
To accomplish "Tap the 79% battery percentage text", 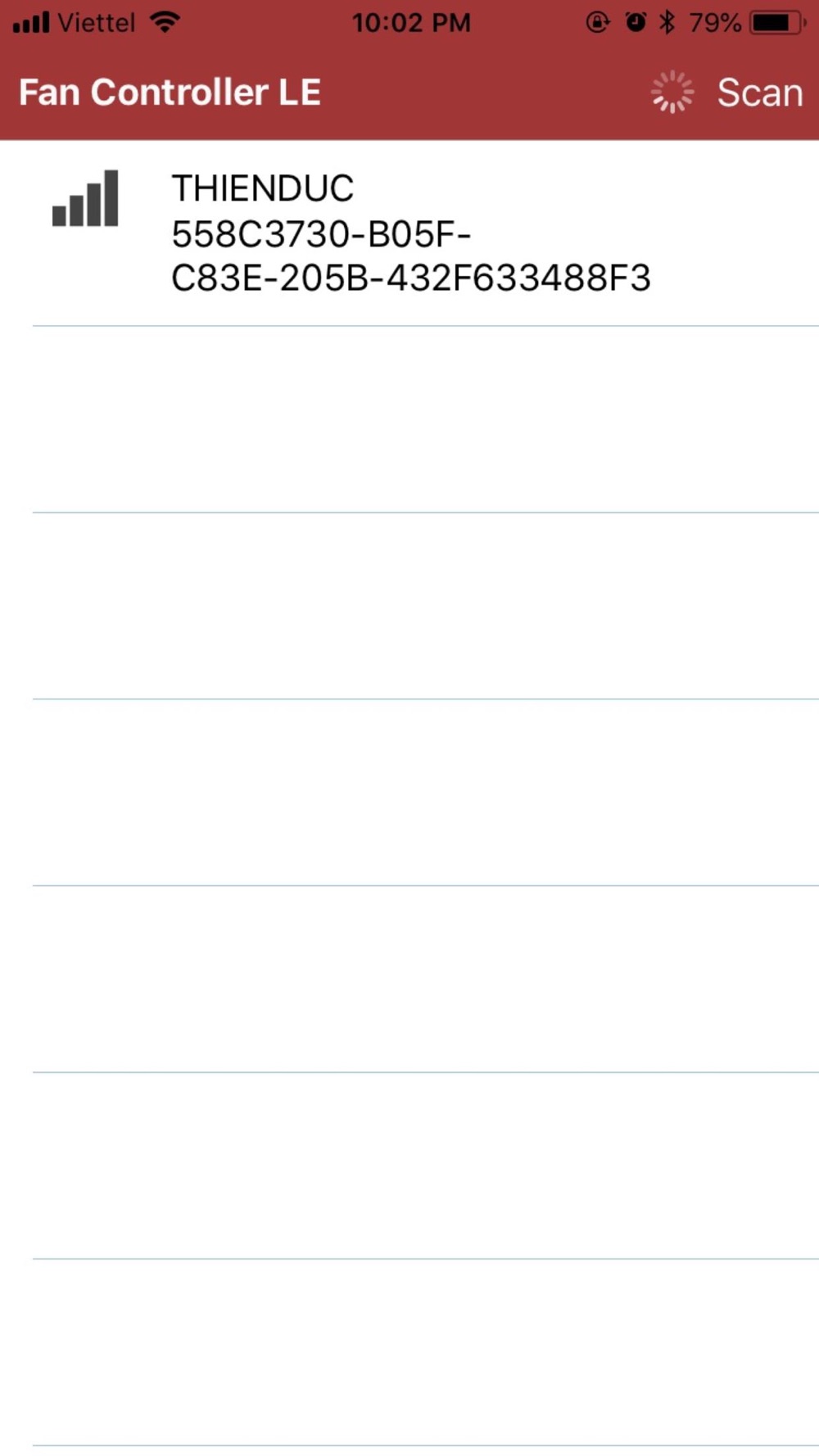I will pos(715,22).
